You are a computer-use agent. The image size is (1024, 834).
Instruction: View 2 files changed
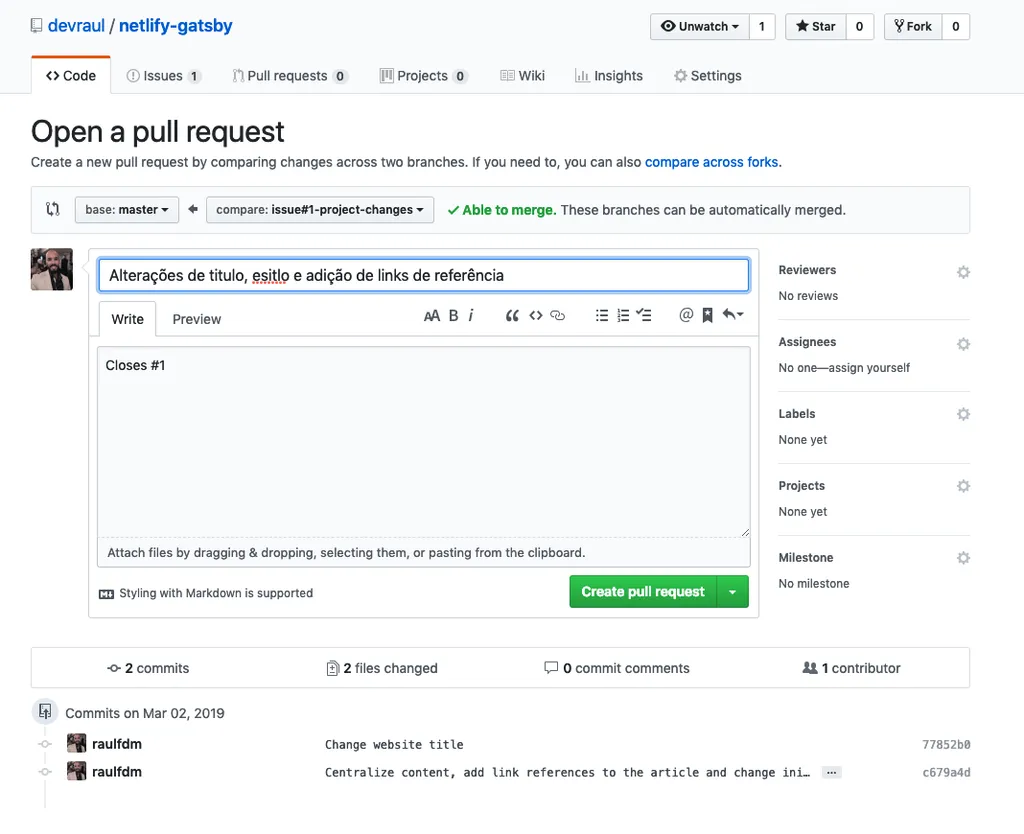pos(382,668)
